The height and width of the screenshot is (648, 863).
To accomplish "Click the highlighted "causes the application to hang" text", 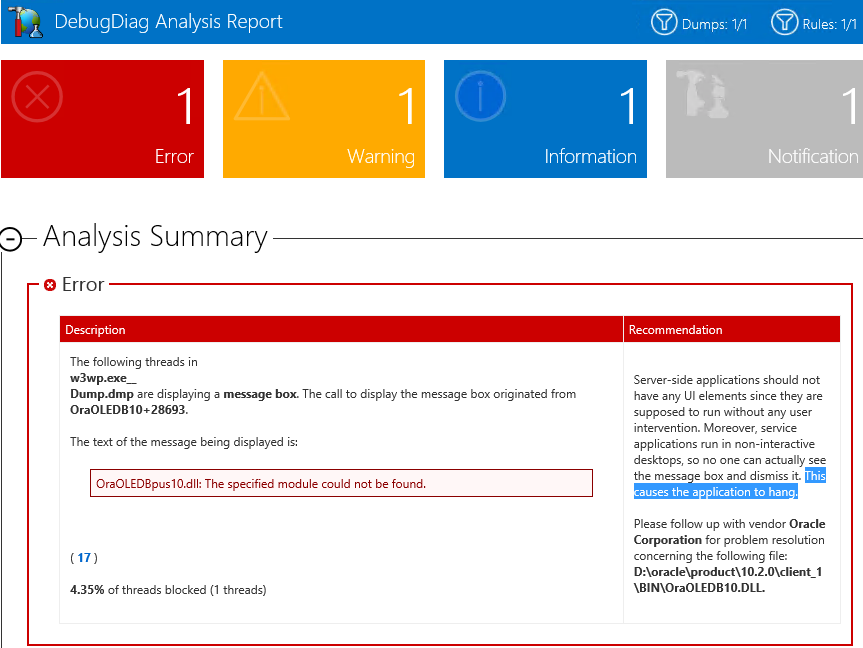I will (x=716, y=492).
